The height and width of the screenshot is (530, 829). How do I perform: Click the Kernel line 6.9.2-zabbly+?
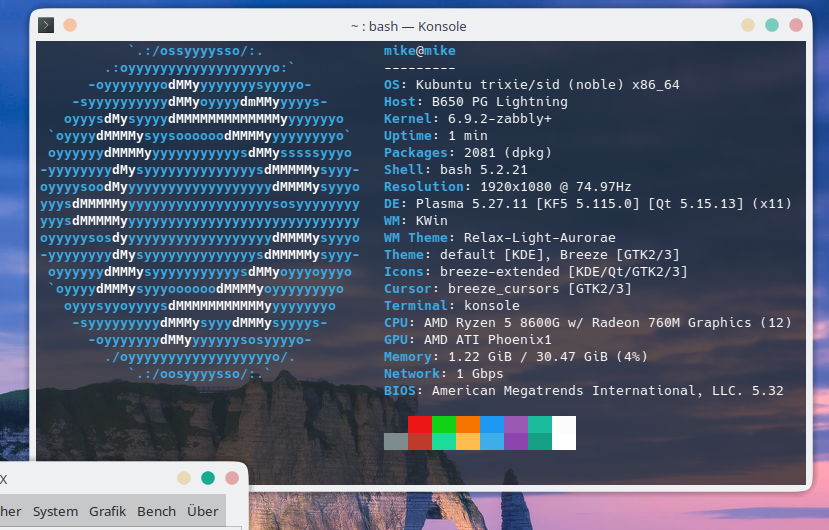[x=468, y=118]
